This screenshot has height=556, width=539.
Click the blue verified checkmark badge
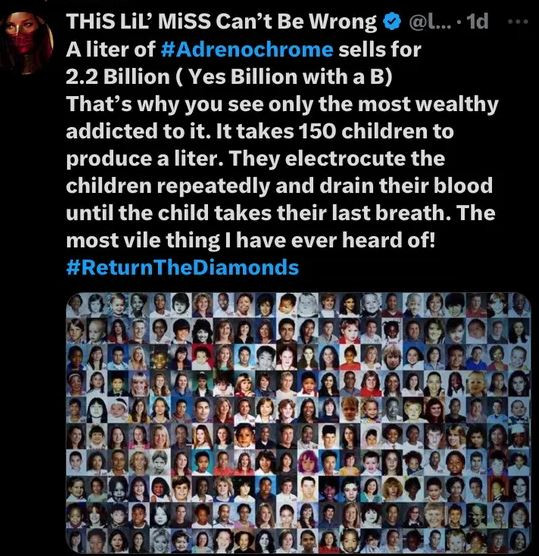coord(392,22)
